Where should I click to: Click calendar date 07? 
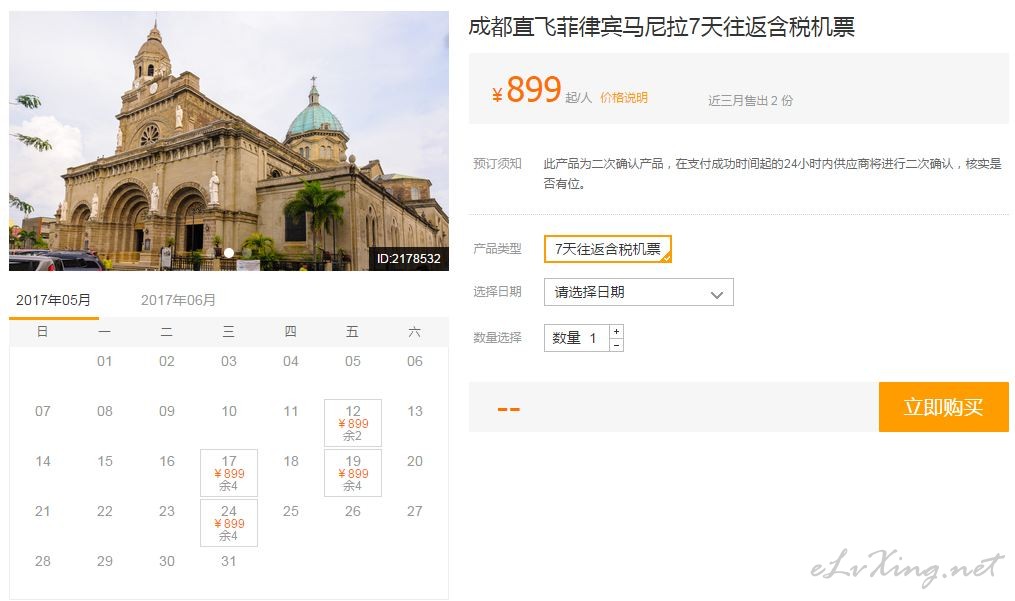(x=43, y=411)
